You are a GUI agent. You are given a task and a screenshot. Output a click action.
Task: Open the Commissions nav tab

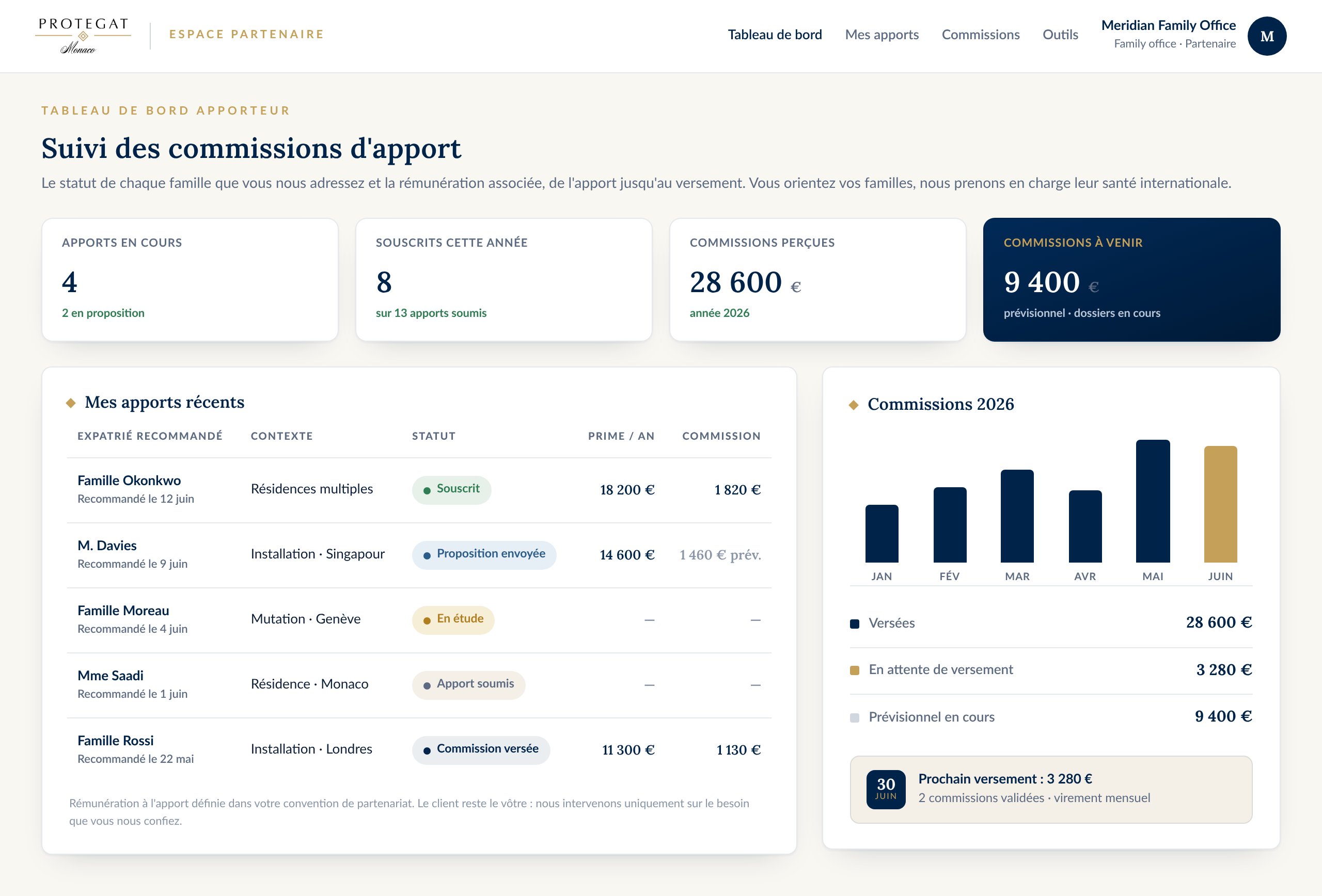pyautogui.click(x=980, y=35)
